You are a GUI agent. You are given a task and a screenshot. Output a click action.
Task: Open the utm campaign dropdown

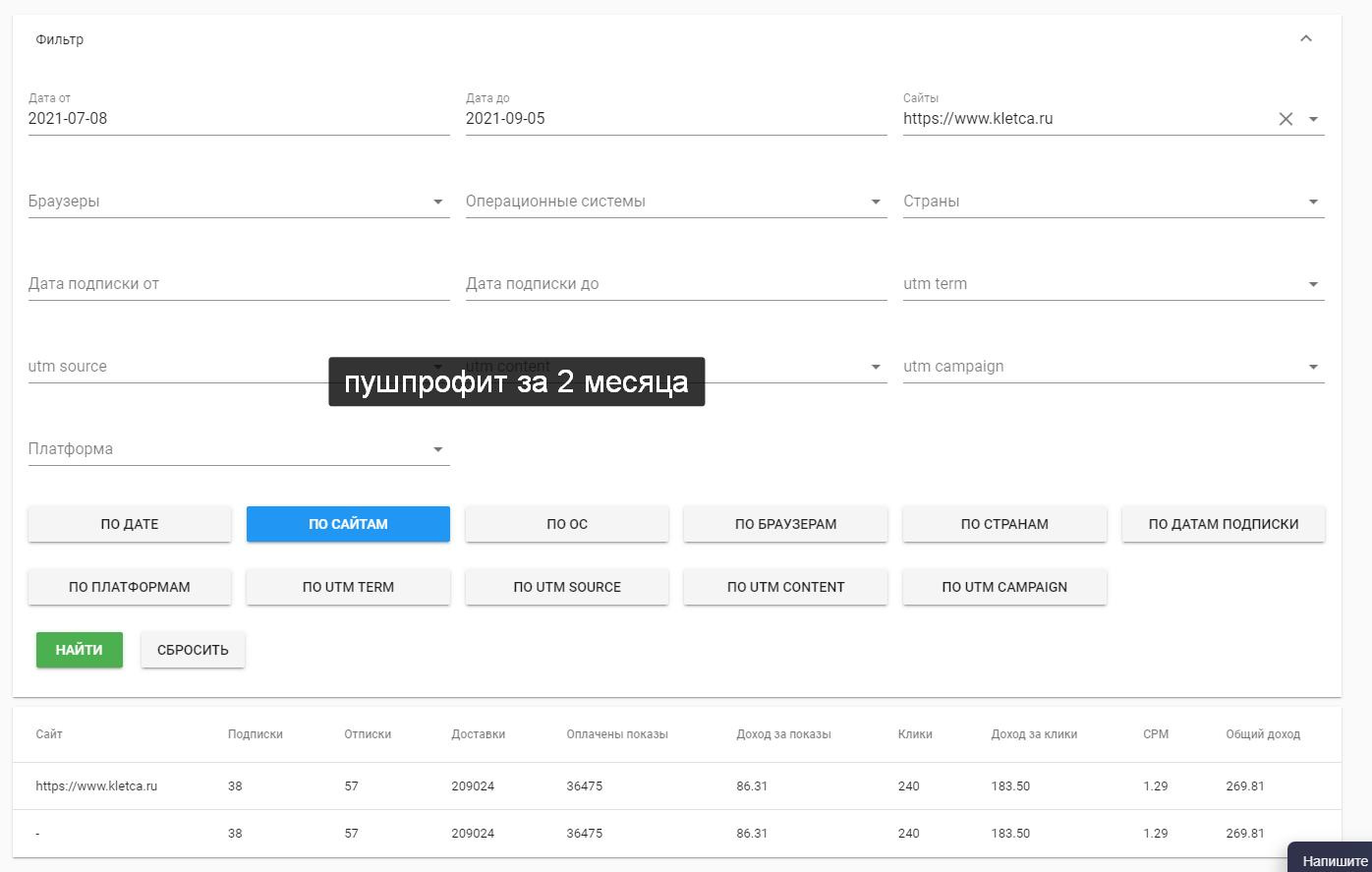click(x=1114, y=367)
